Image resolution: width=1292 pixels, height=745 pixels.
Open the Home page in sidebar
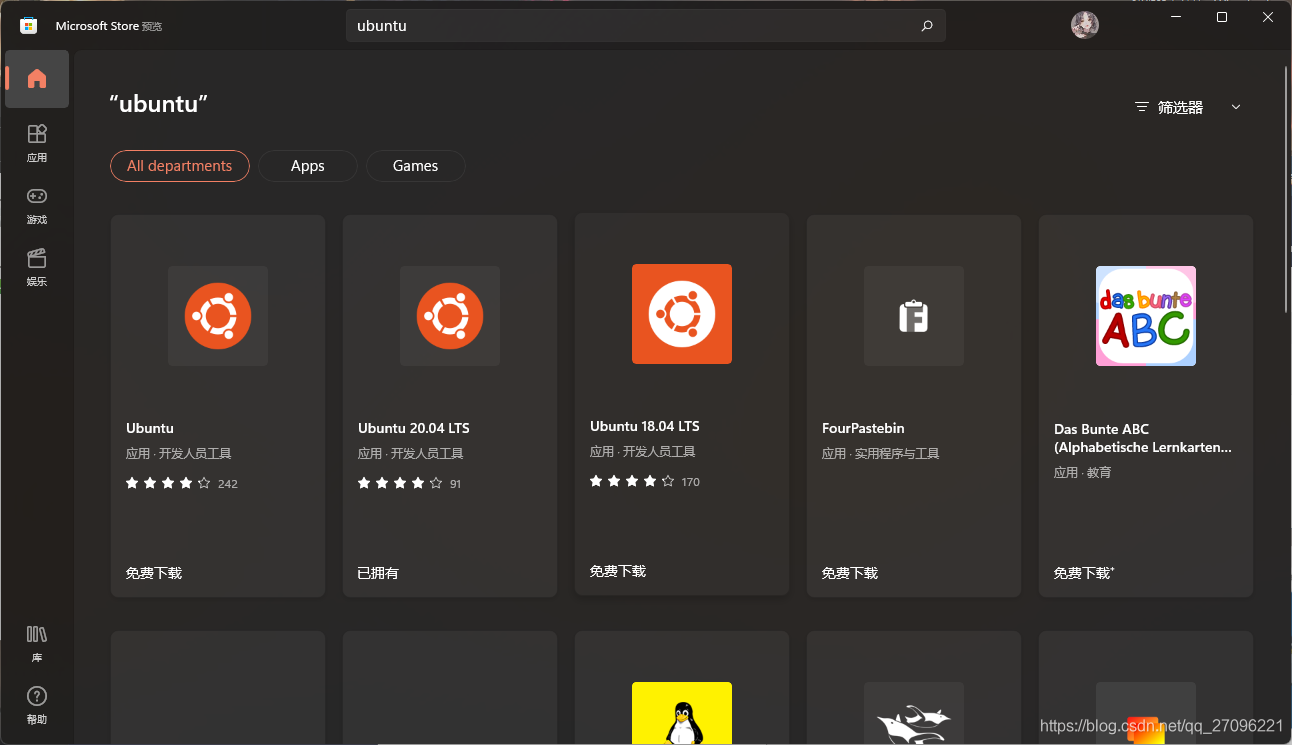point(37,79)
